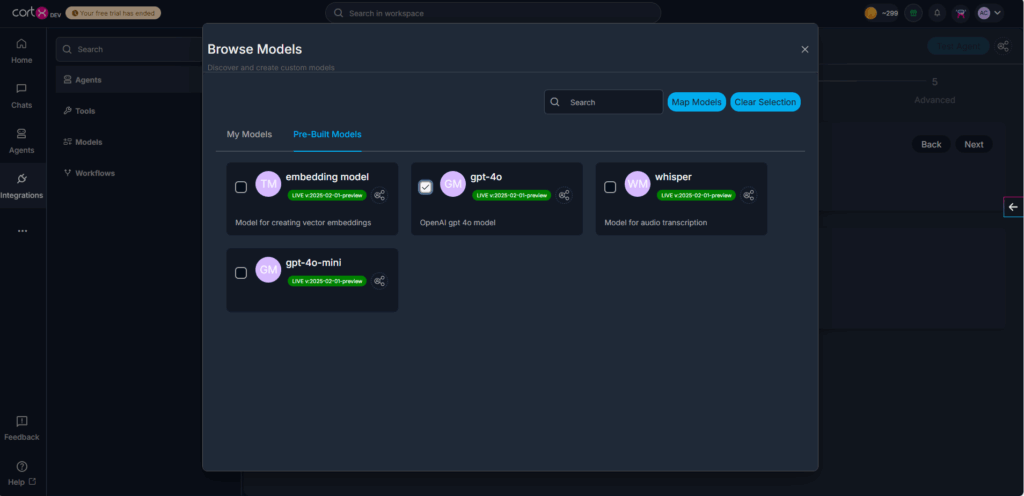The width and height of the screenshot is (1024, 496).
Task: Open the Help link in the sidebar
Action: (22, 474)
